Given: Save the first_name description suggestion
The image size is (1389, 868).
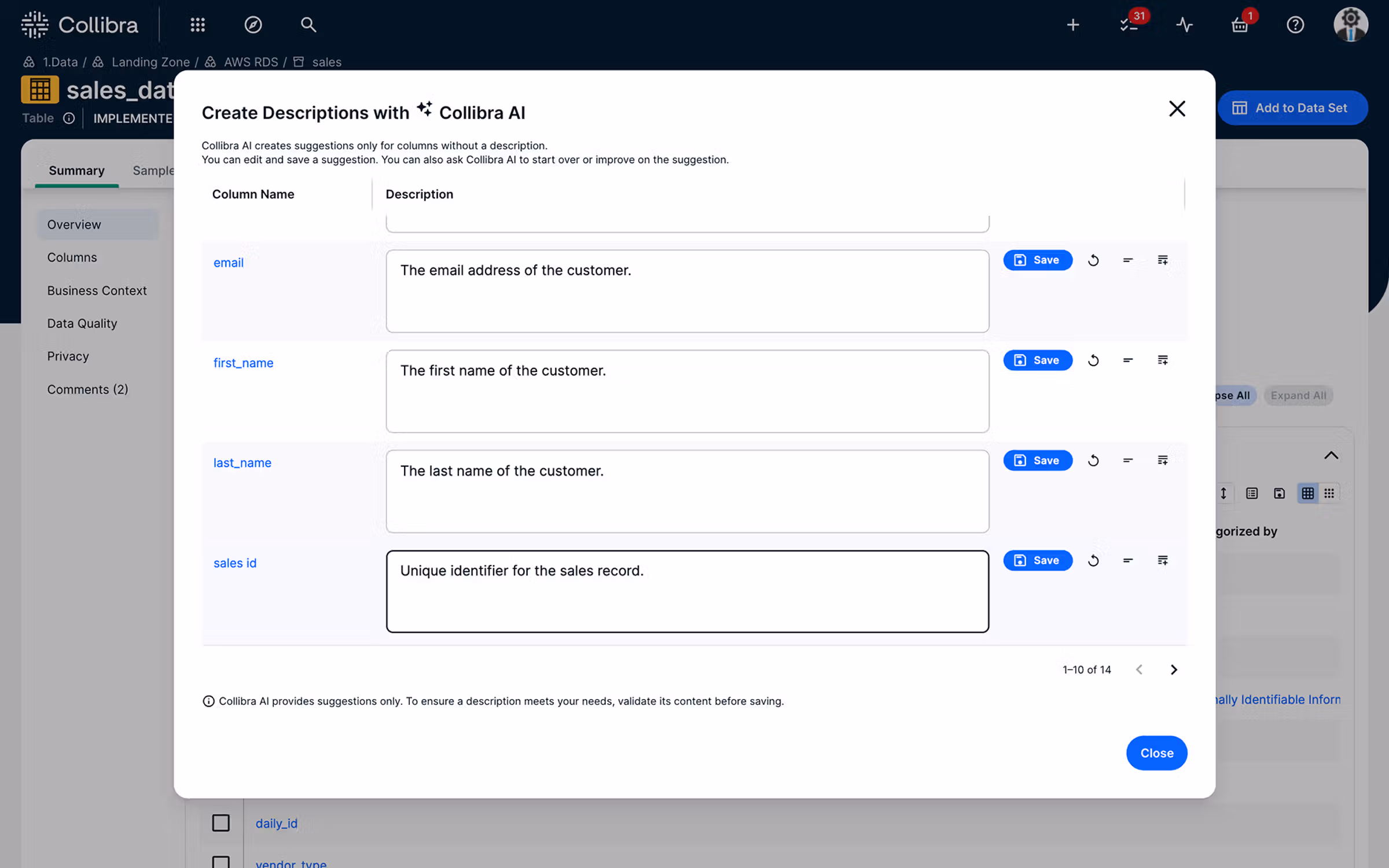Looking at the screenshot, I should [1038, 360].
